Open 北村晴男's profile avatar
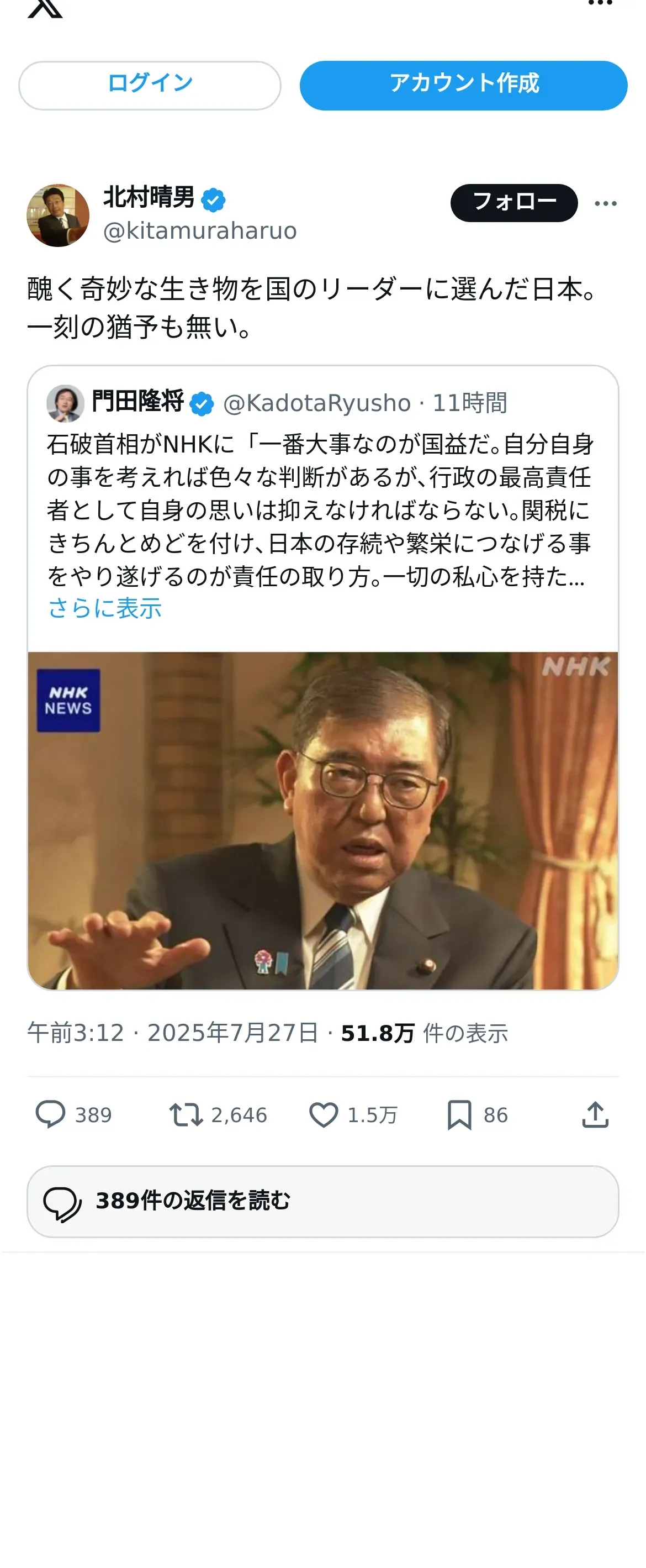 pyautogui.click(x=59, y=215)
